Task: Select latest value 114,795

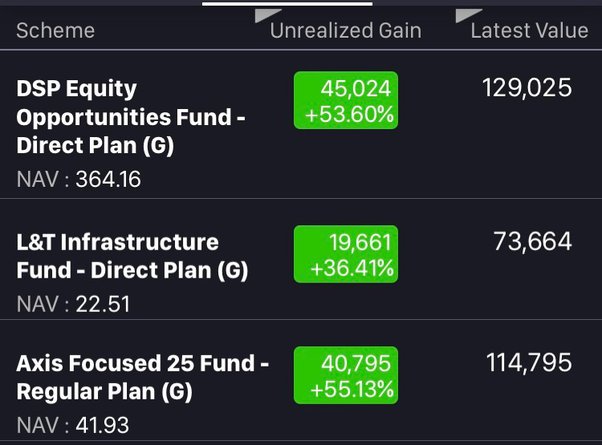Action: pyautogui.click(x=529, y=363)
